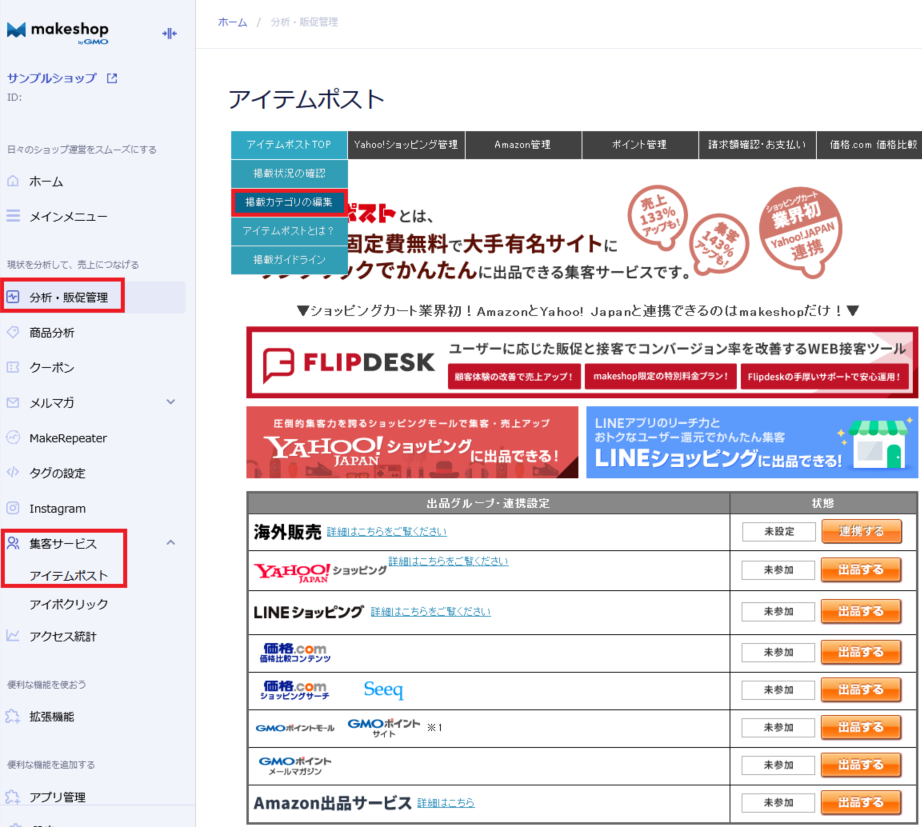Click the LINEショッピング blue banner
This screenshot has width=922, height=827.
point(752,442)
